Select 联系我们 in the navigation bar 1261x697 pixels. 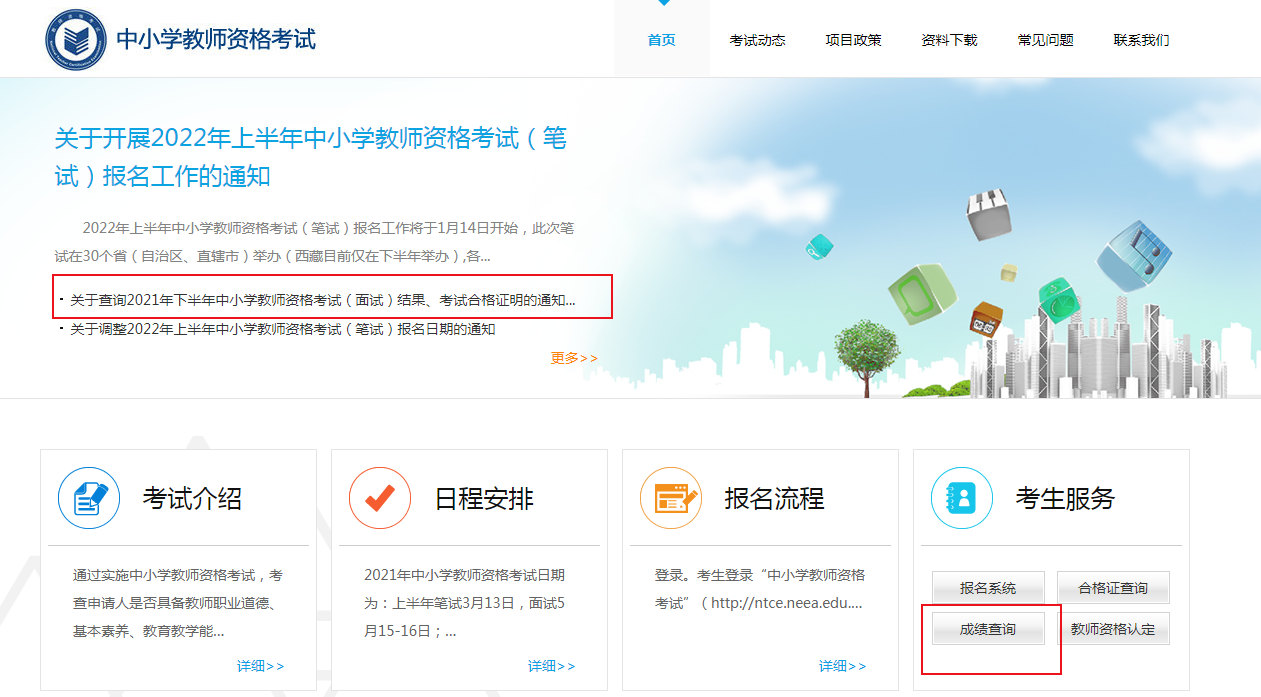coord(1141,40)
